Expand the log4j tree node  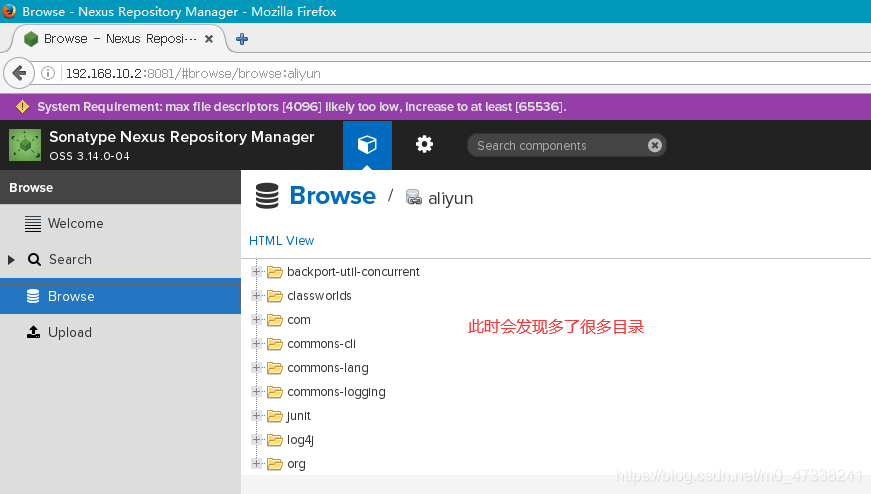(257, 439)
